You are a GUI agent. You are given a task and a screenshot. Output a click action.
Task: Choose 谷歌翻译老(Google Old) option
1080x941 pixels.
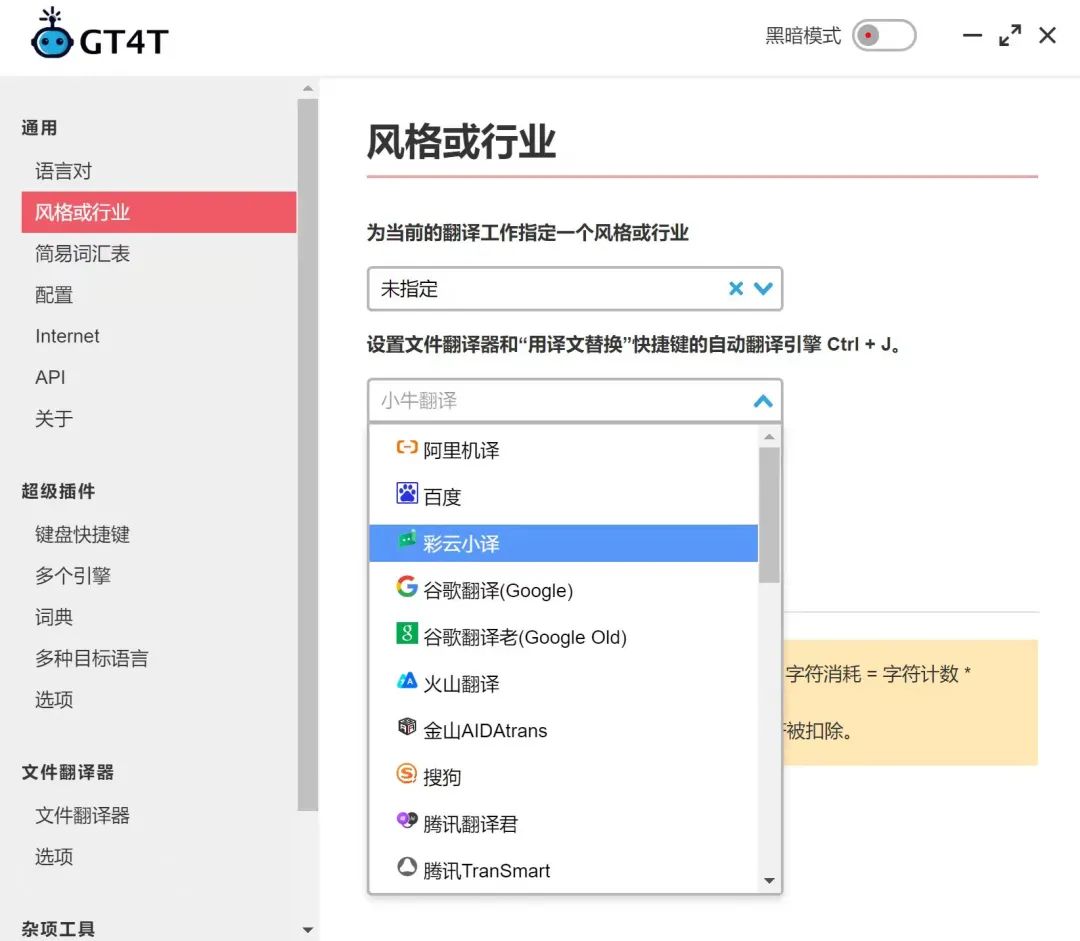coord(563,637)
